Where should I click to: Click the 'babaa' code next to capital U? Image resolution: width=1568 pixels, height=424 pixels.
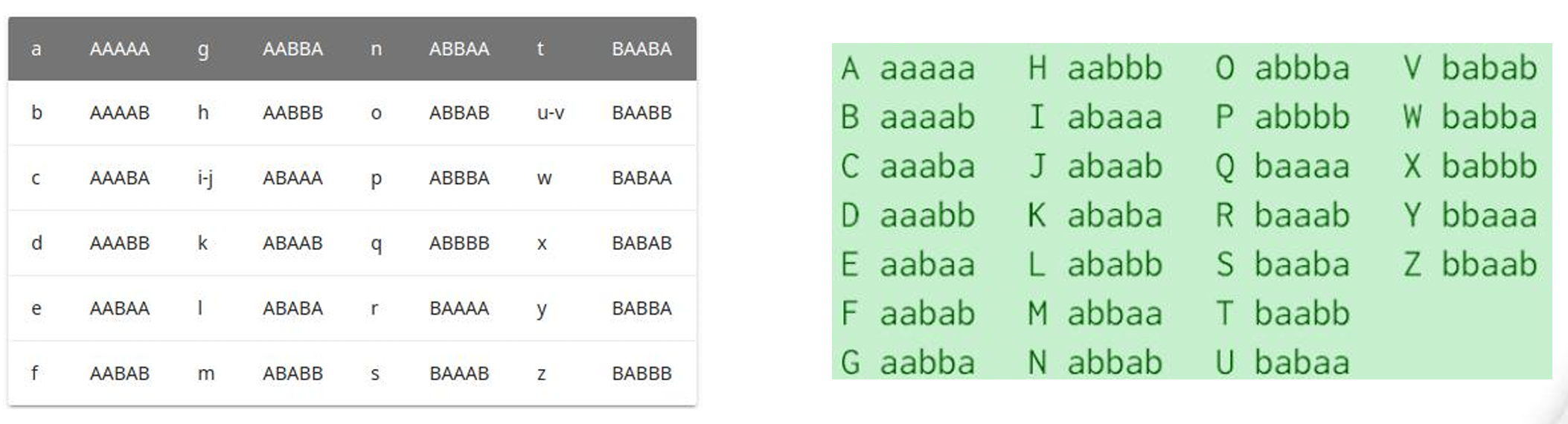coord(1302,363)
